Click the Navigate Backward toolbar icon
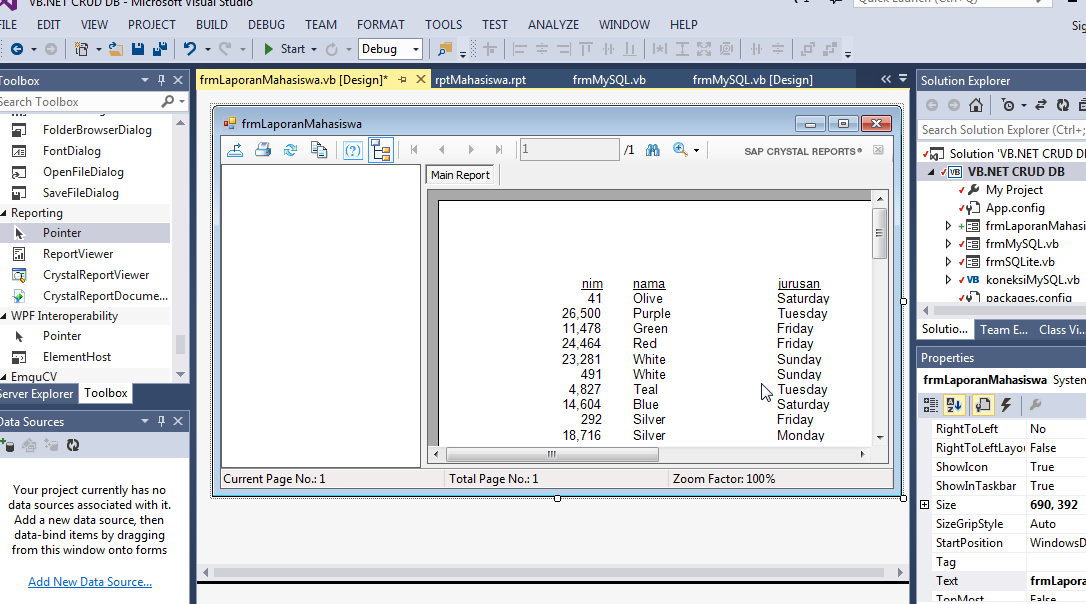The image size is (1086, 604). tap(17, 49)
